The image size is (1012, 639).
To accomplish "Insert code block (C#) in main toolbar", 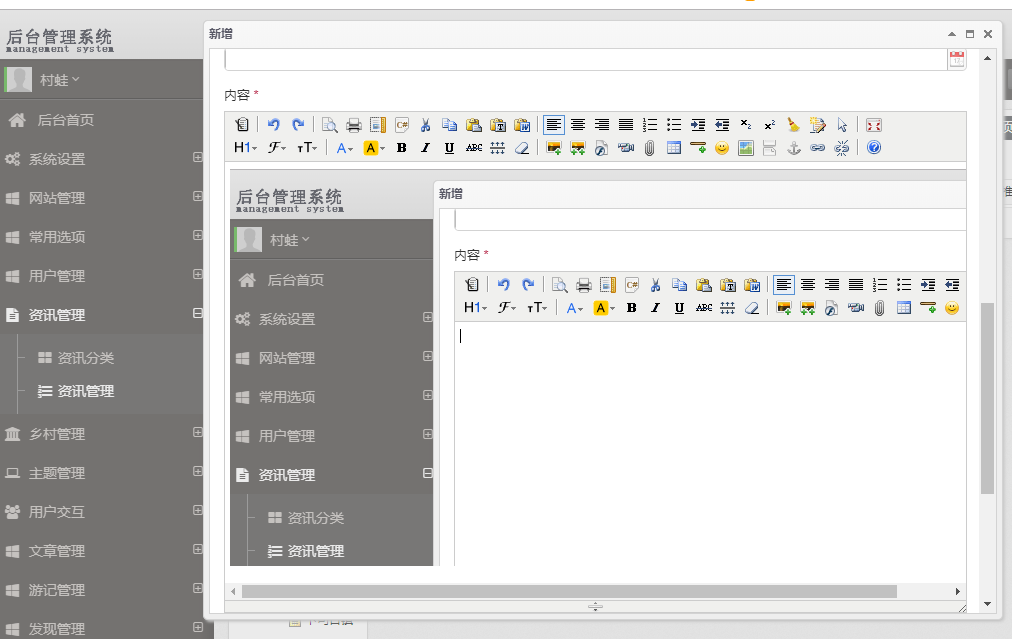I will coord(401,125).
